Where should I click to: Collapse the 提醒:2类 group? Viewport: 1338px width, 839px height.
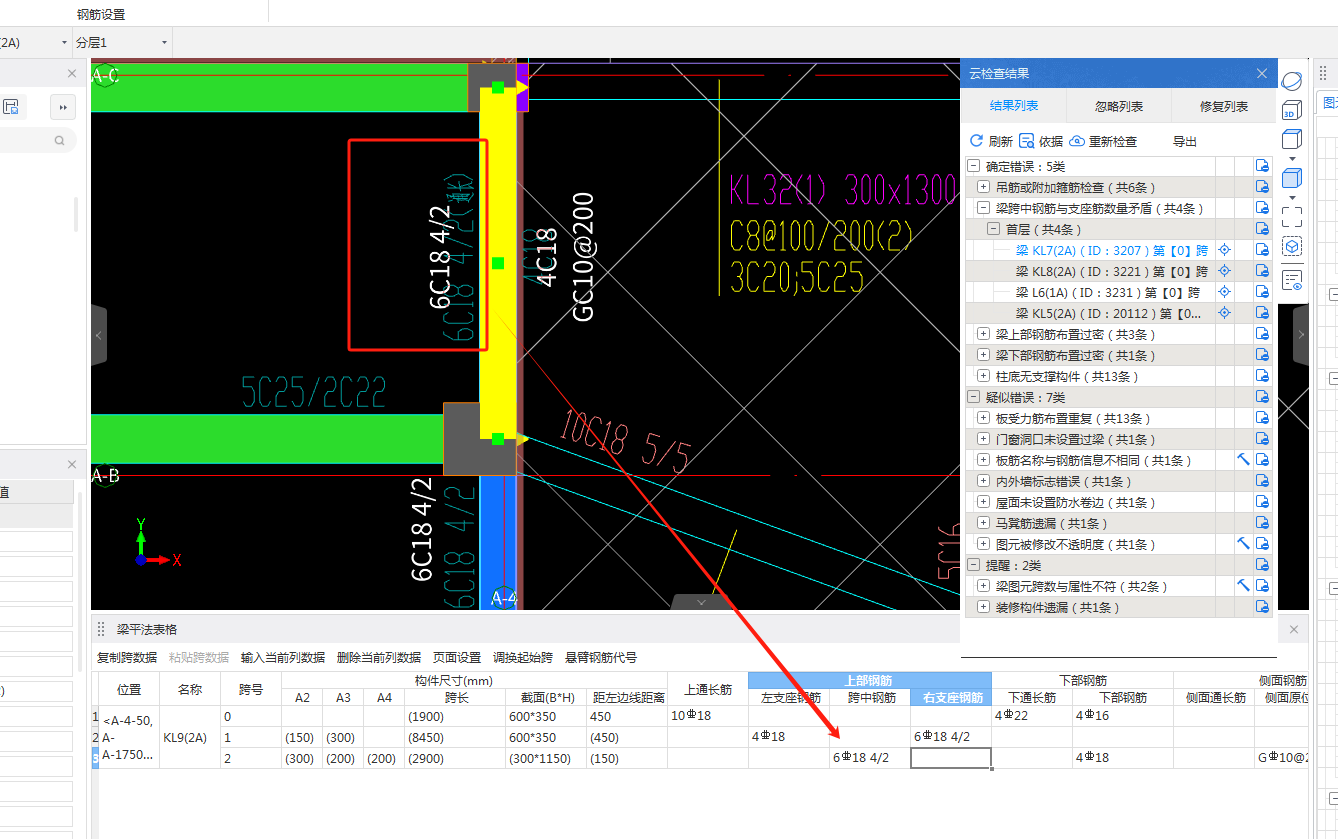click(974, 565)
